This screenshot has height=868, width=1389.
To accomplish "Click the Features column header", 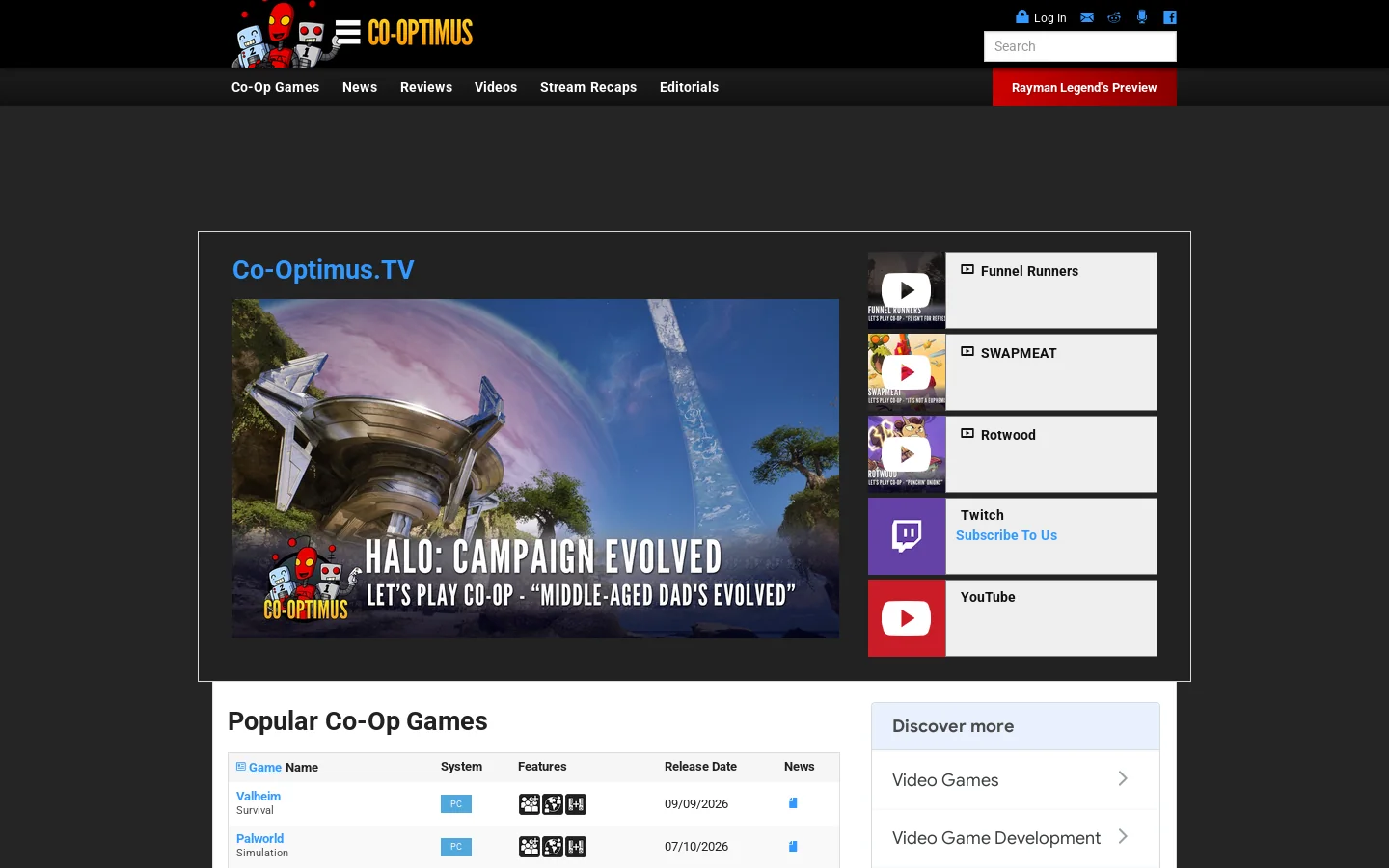I will [542, 767].
